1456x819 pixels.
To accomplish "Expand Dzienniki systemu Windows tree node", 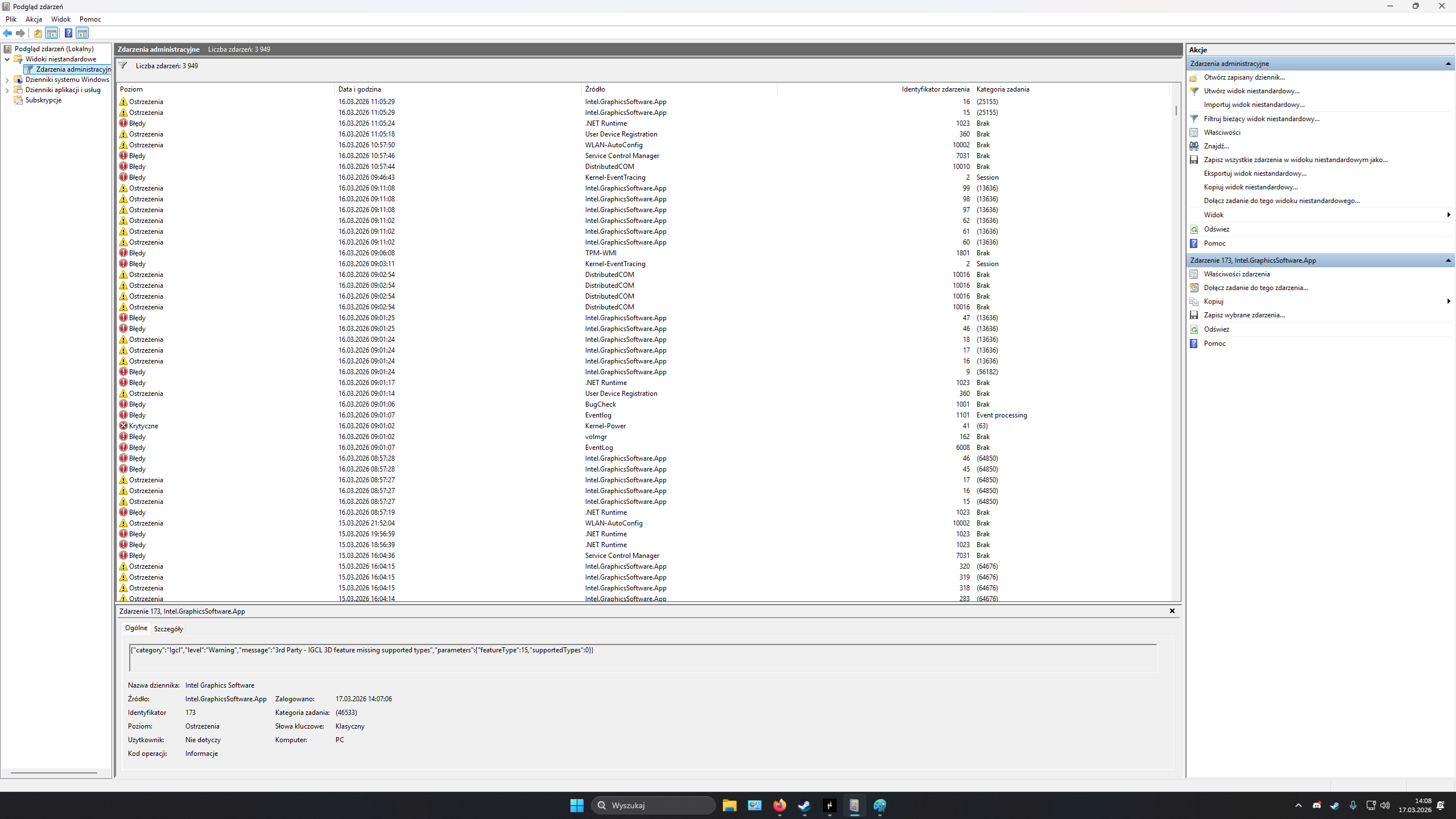I will [7, 80].
